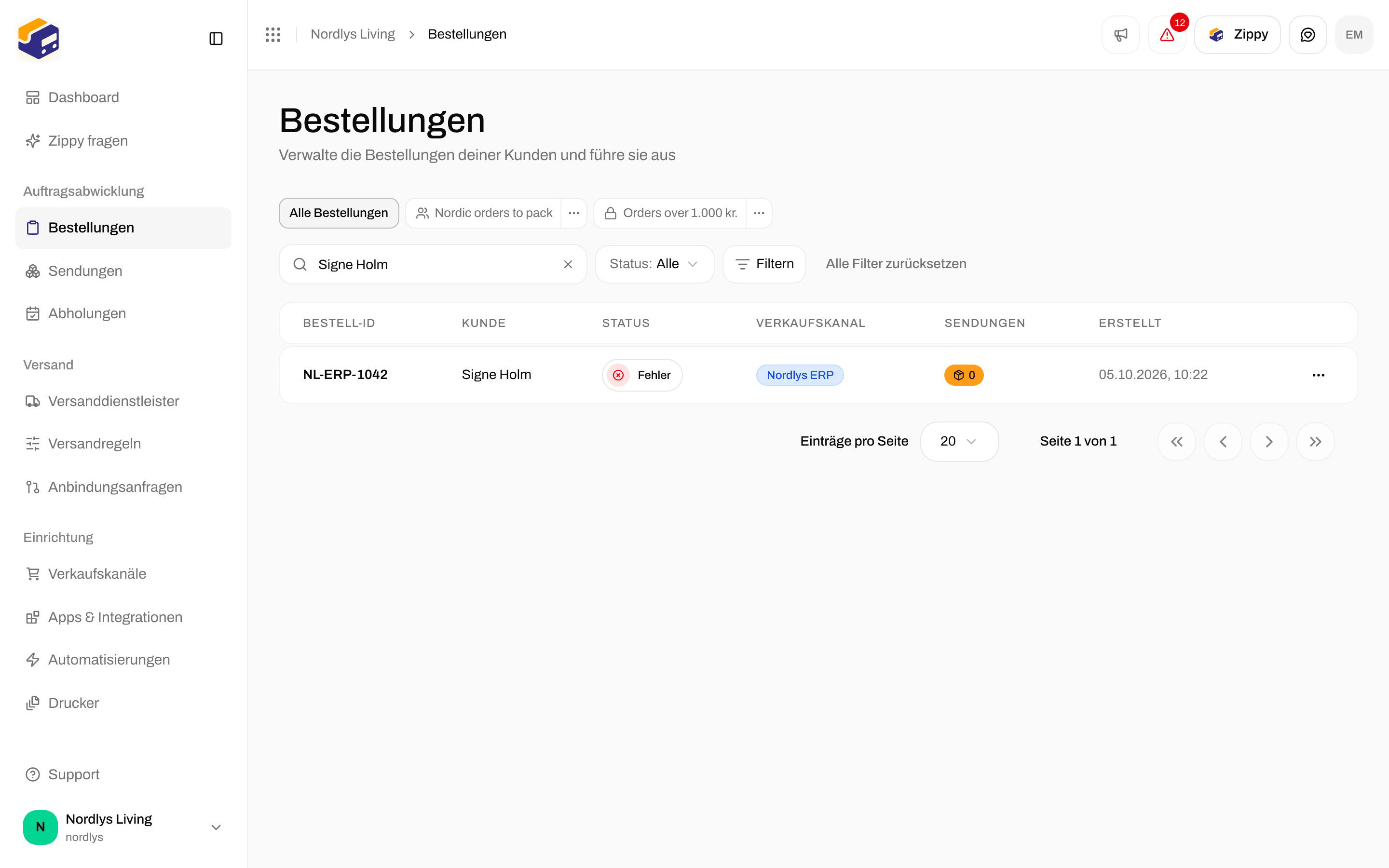Screen dimensions: 1389x868
Task: Open order NL-ERP-1042
Action: pos(345,375)
